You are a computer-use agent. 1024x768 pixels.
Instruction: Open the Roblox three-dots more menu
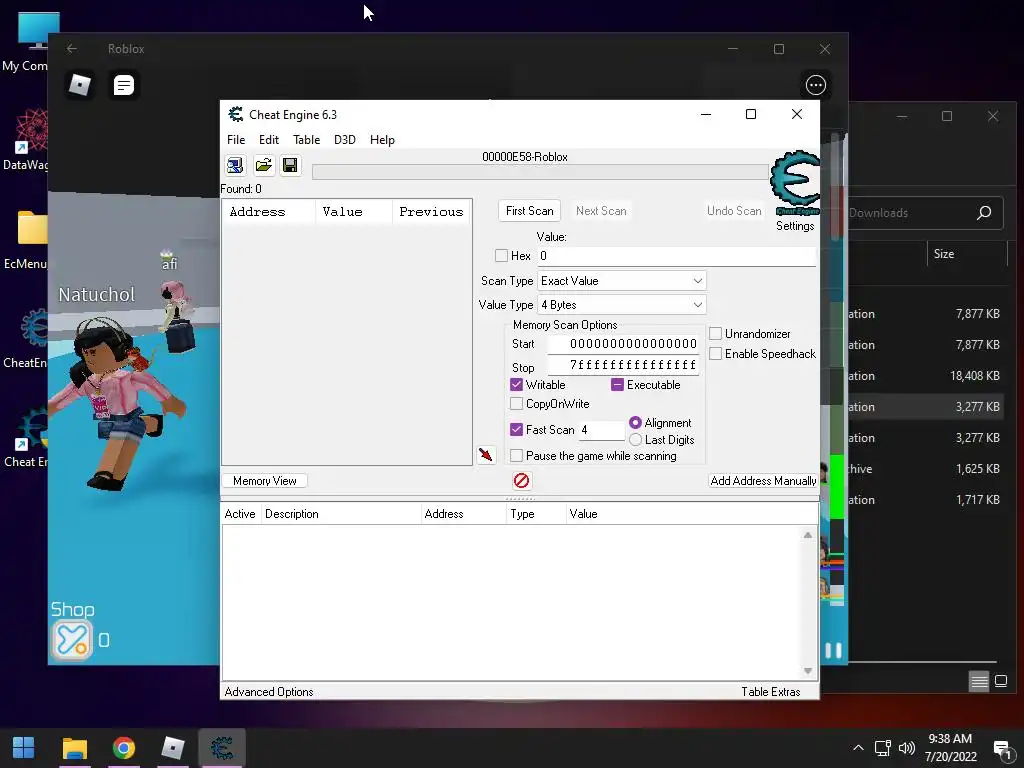pos(816,85)
